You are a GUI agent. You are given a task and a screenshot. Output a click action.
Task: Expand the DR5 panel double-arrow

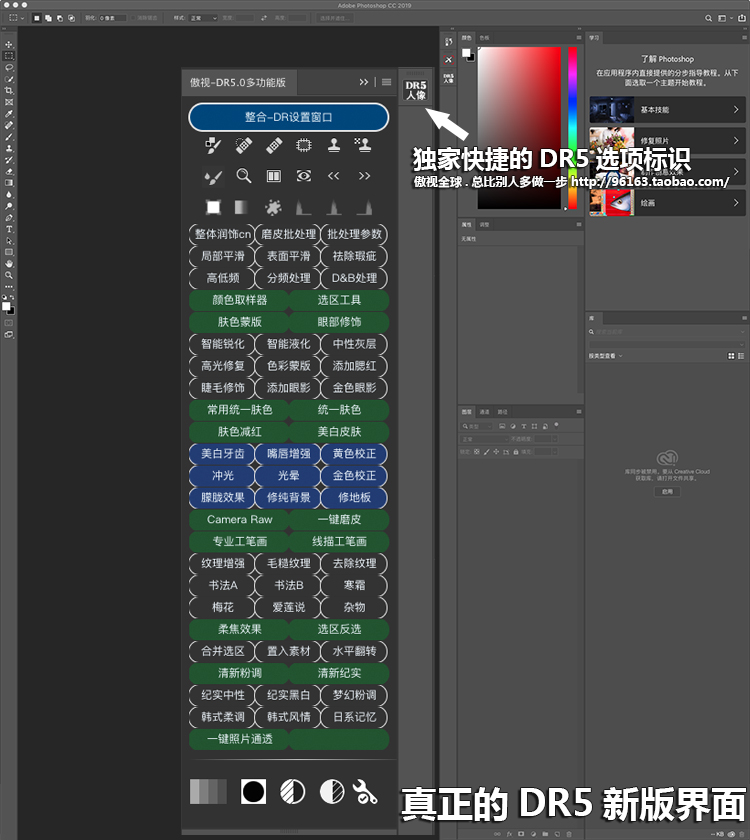(x=364, y=82)
